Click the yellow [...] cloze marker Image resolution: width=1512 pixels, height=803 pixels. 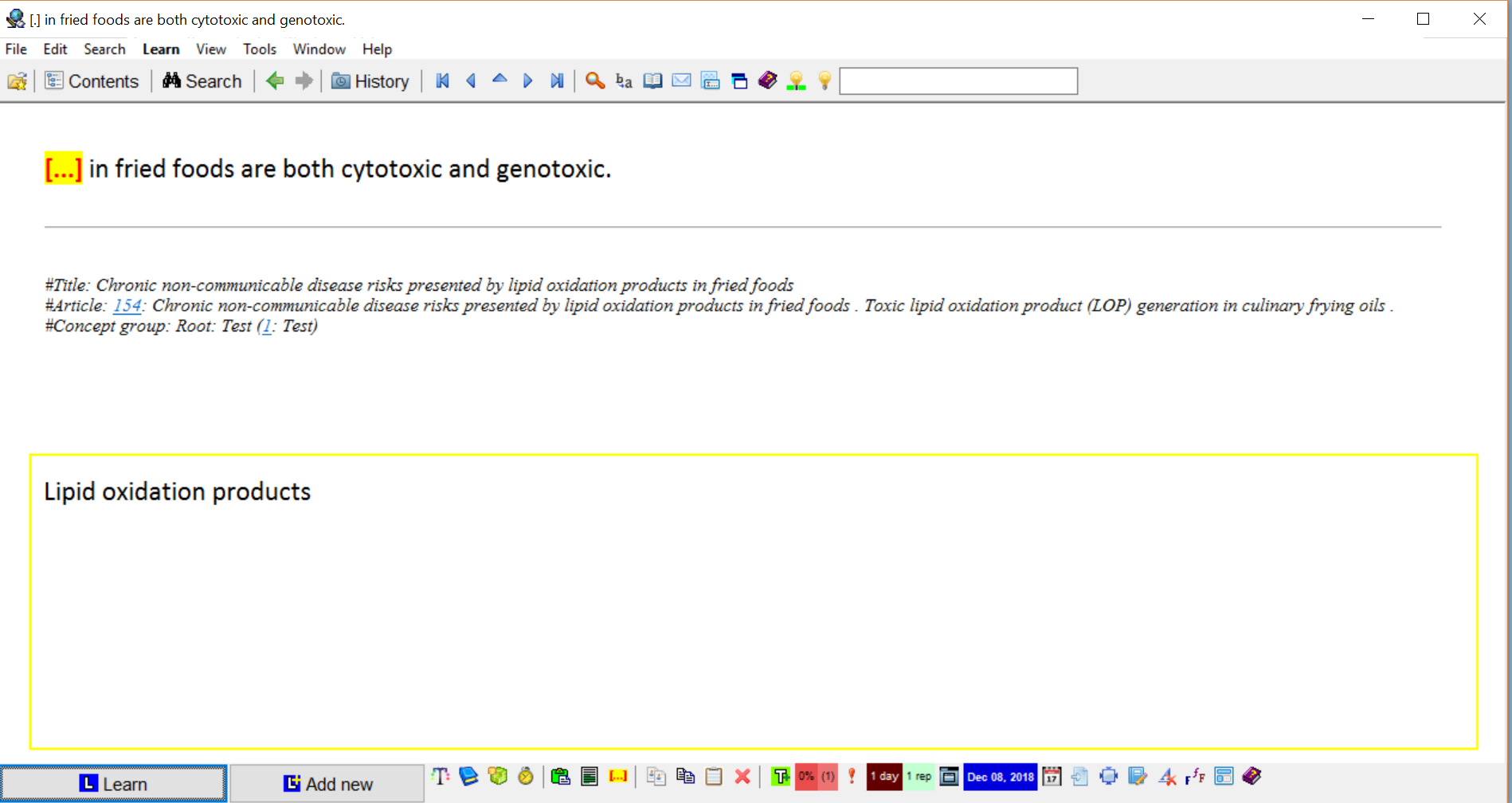click(x=63, y=169)
